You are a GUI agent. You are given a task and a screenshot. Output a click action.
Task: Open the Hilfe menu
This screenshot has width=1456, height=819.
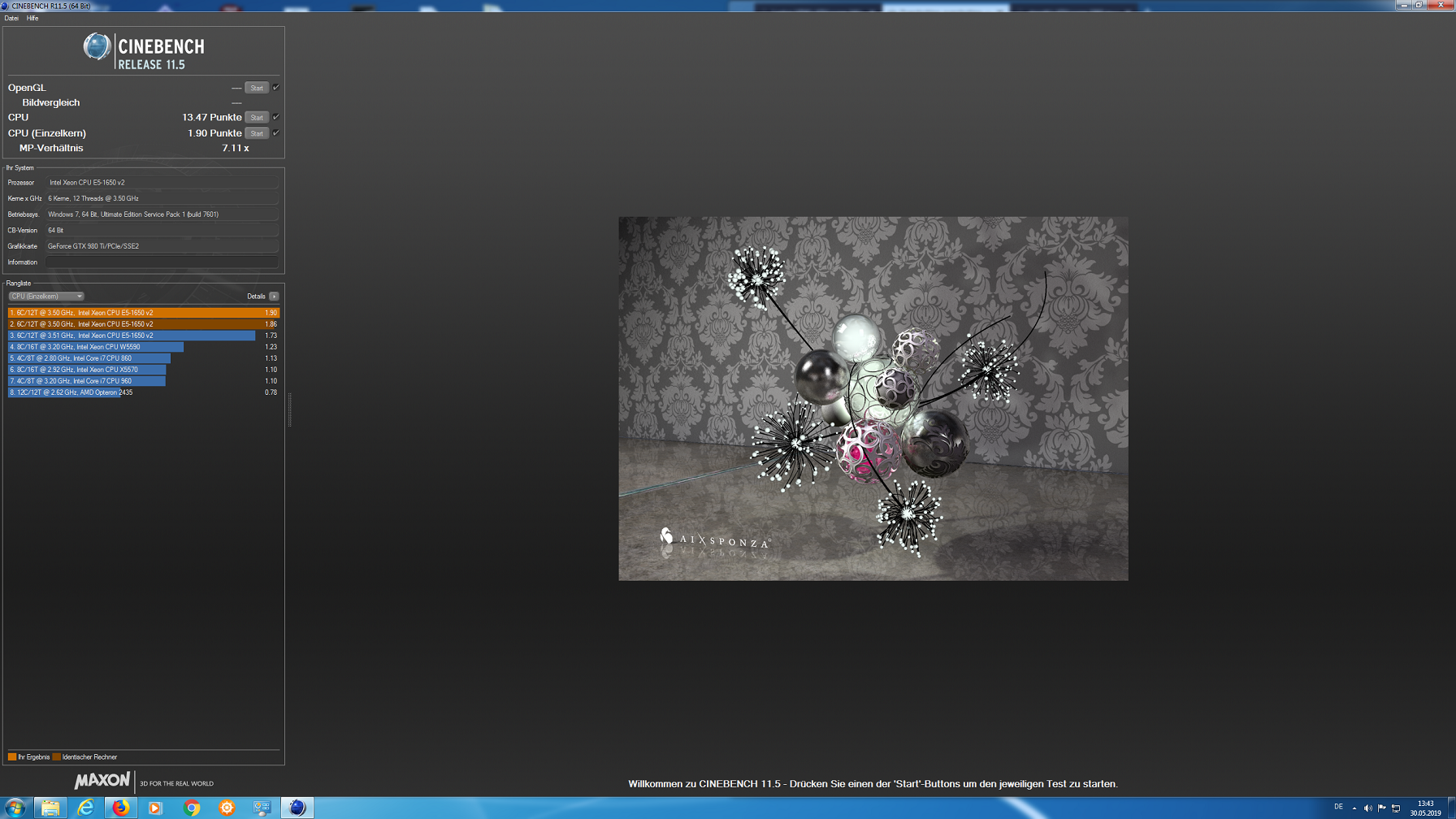tap(32, 18)
